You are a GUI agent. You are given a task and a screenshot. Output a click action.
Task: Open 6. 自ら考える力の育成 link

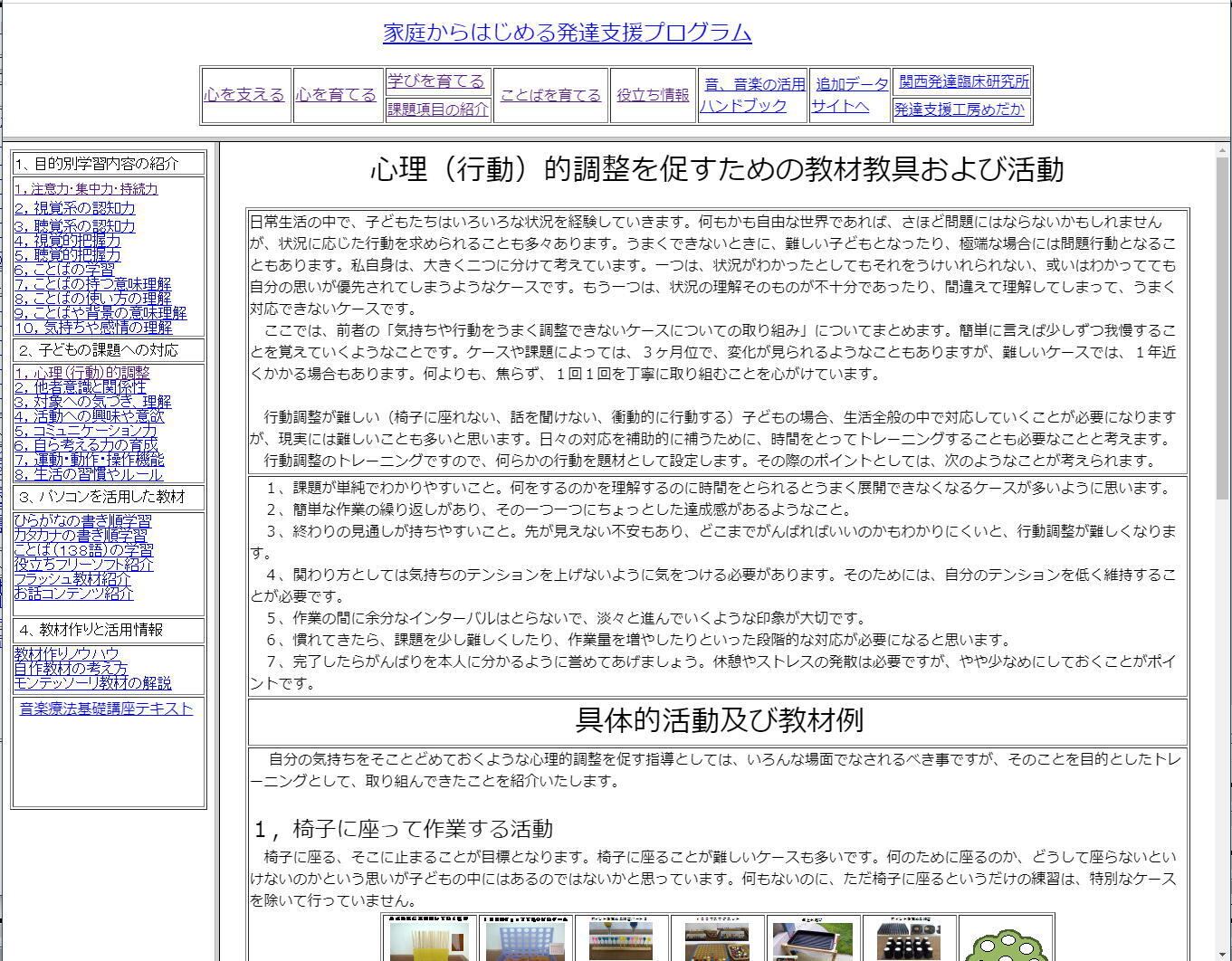[86, 445]
